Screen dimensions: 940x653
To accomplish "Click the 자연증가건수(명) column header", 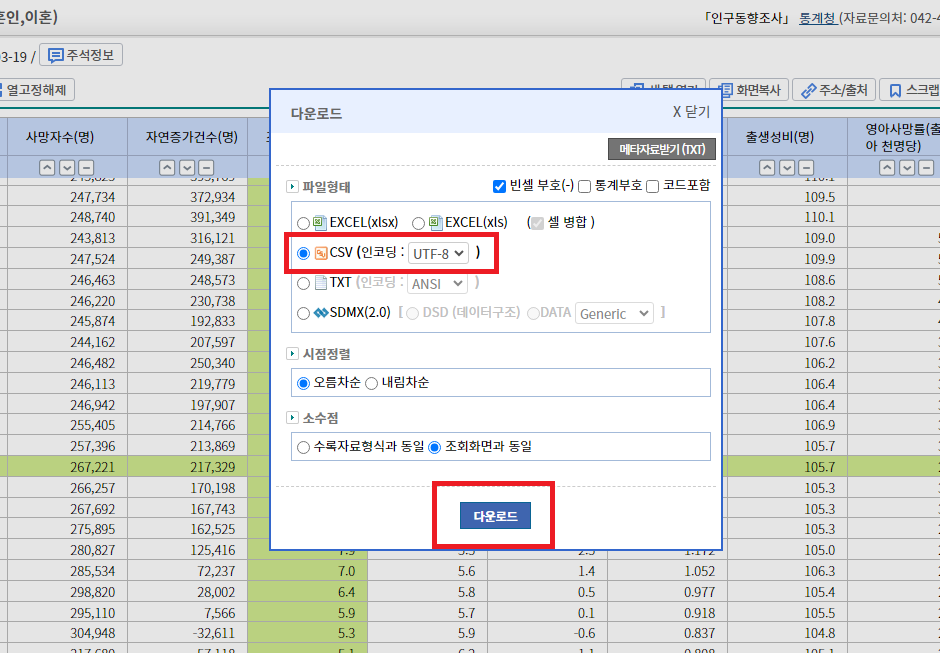I will pyautogui.click(x=188, y=137).
